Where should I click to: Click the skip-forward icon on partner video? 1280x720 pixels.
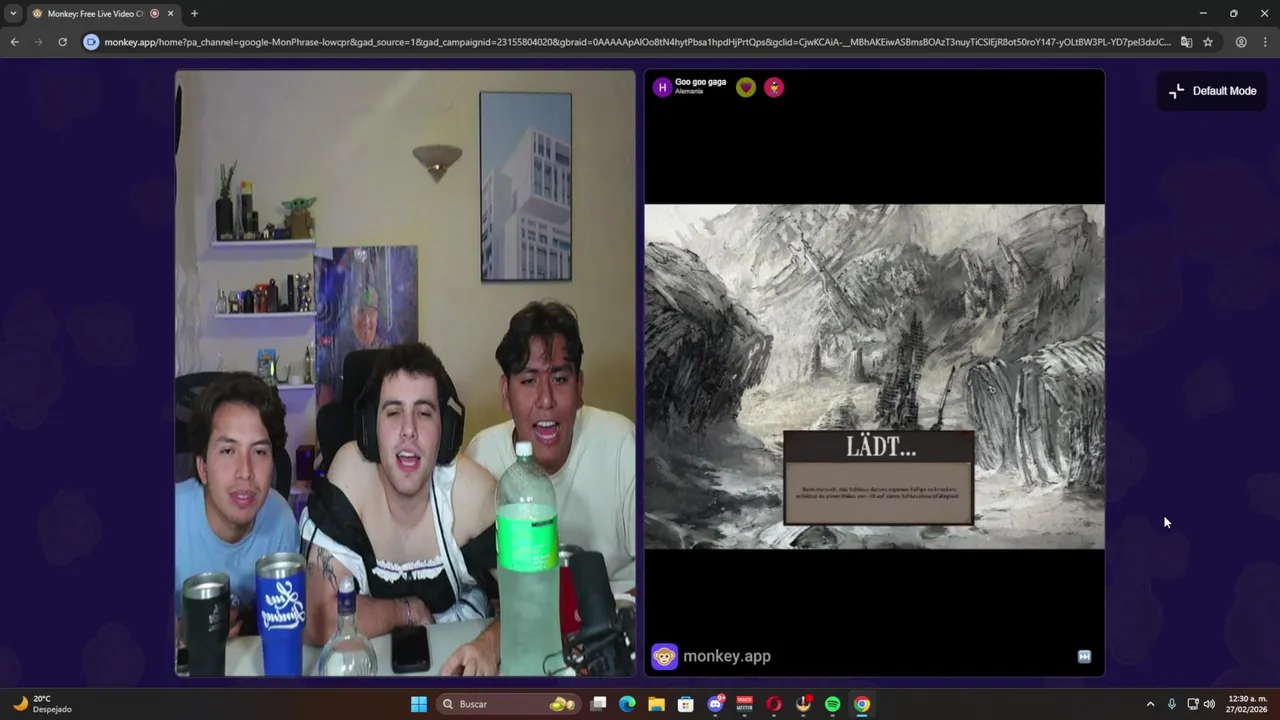click(x=1084, y=657)
